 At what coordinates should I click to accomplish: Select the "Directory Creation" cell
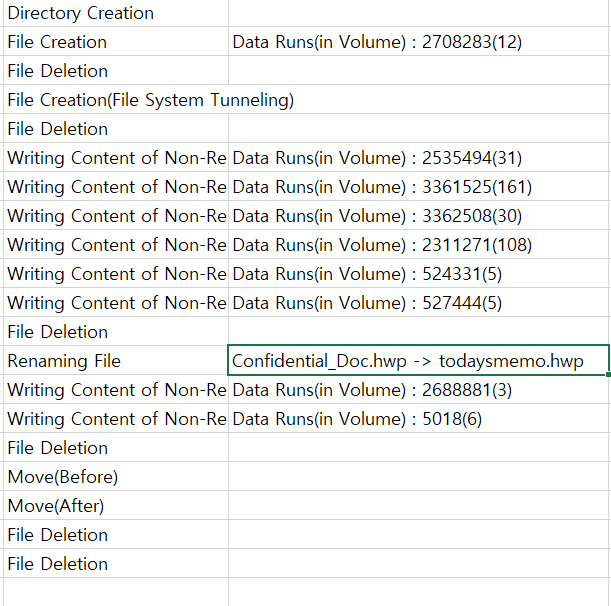pos(116,13)
